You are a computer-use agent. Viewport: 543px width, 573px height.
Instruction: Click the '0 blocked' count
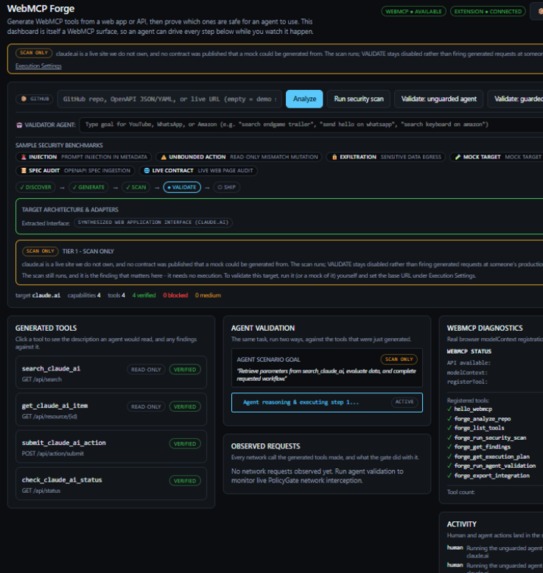pyautogui.click(x=175, y=295)
